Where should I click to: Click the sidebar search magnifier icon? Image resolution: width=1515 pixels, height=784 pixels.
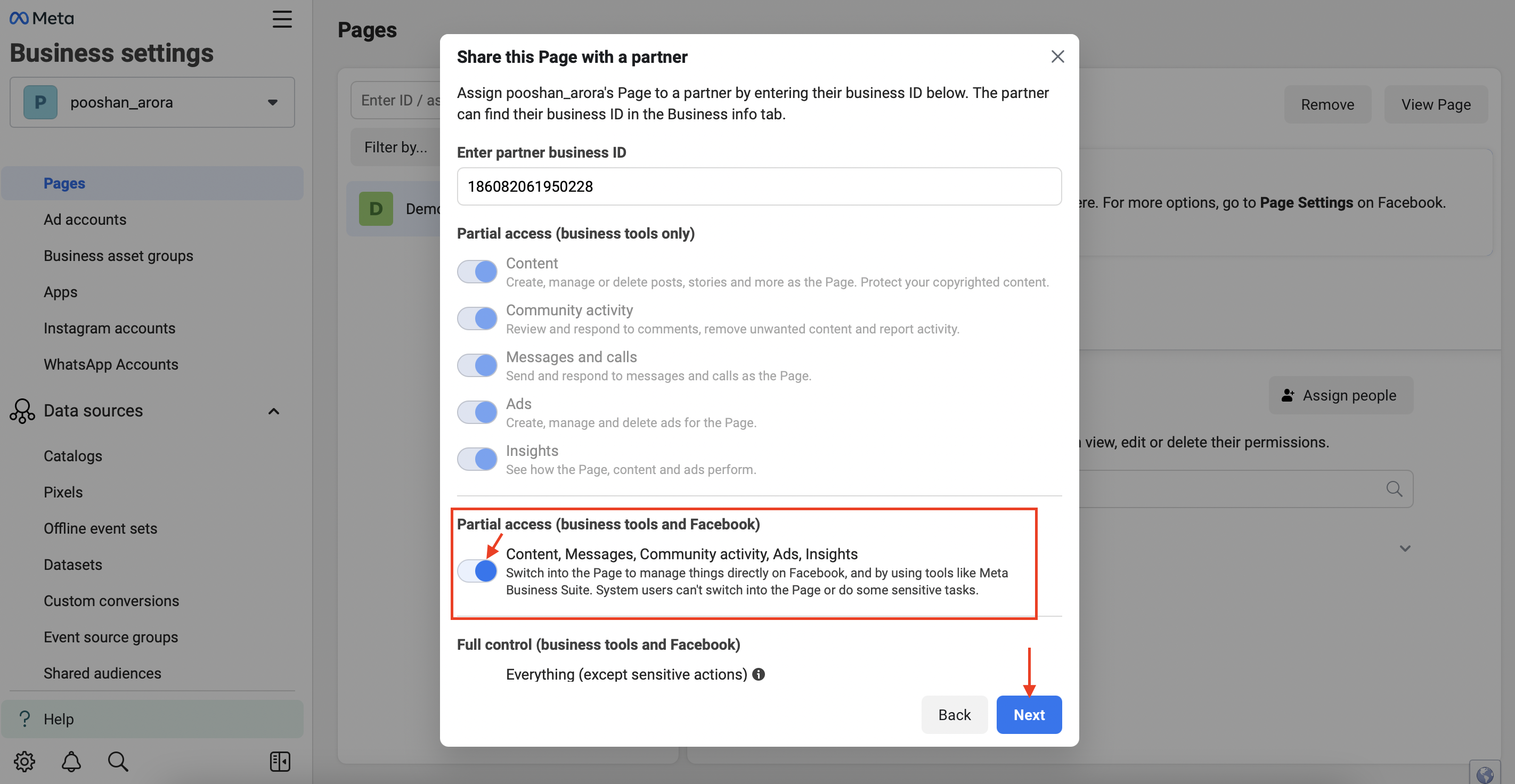click(x=118, y=761)
